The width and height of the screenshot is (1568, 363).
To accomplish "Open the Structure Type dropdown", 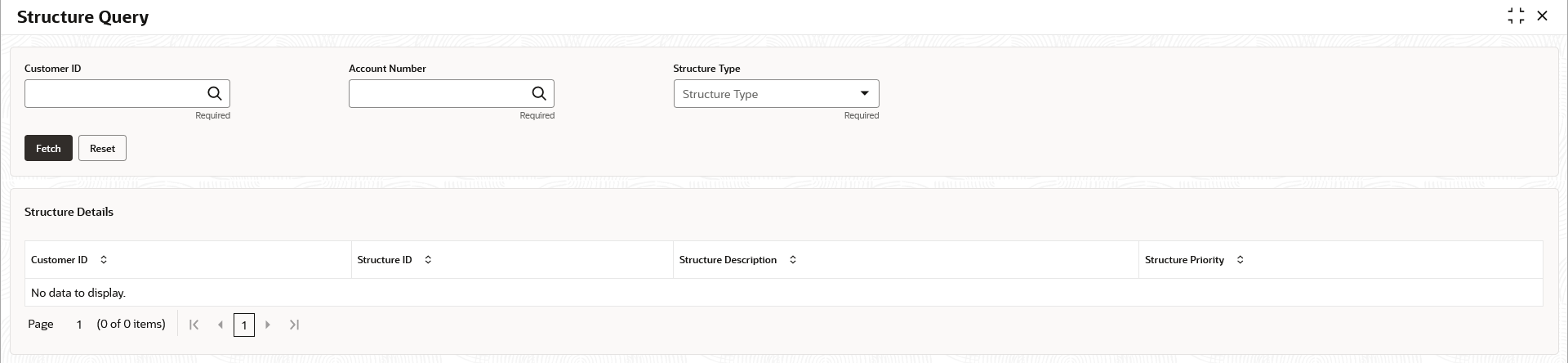I will (x=864, y=94).
